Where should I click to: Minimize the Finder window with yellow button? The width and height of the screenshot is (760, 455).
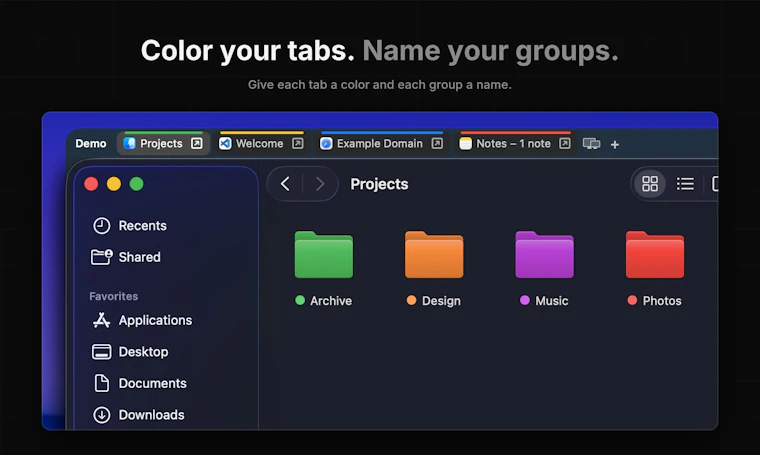coord(114,184)
